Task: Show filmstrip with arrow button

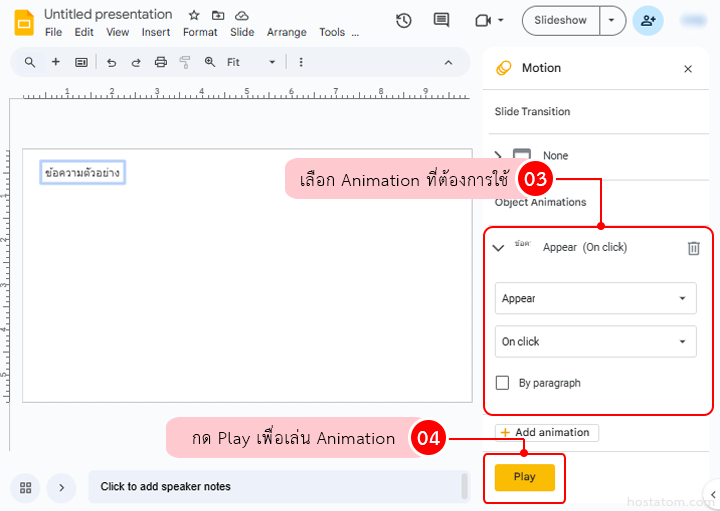Action: click(62, 488)
